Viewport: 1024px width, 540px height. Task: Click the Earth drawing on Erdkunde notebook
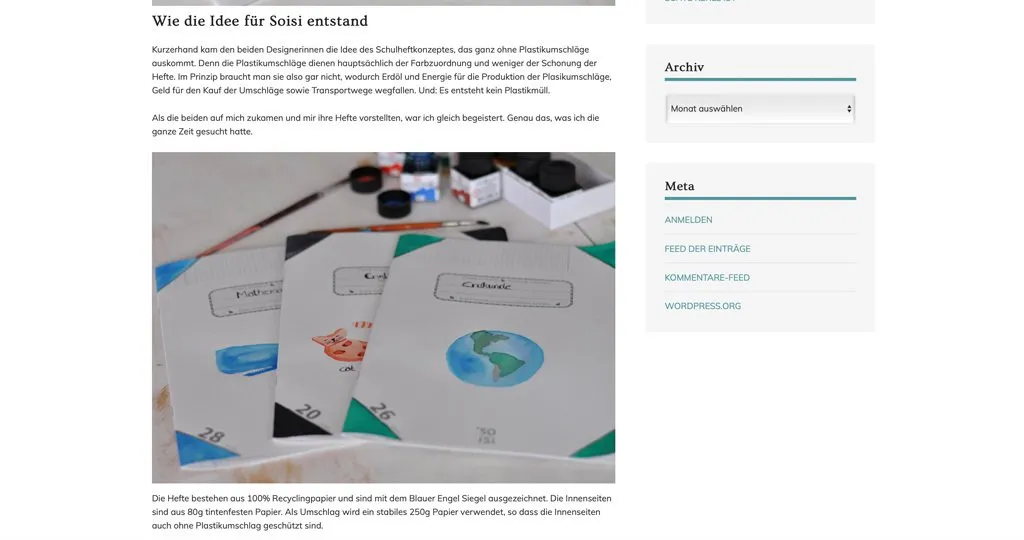tap(495, 358)
